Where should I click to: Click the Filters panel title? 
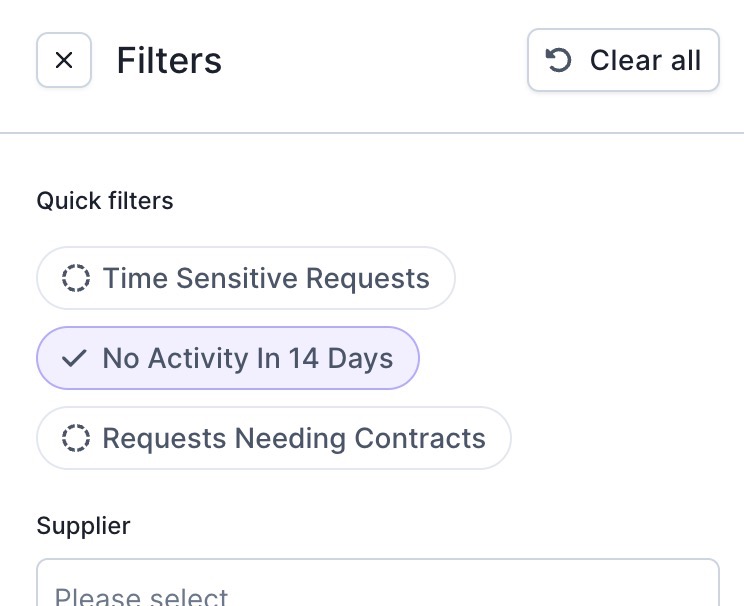coord(169,60)
